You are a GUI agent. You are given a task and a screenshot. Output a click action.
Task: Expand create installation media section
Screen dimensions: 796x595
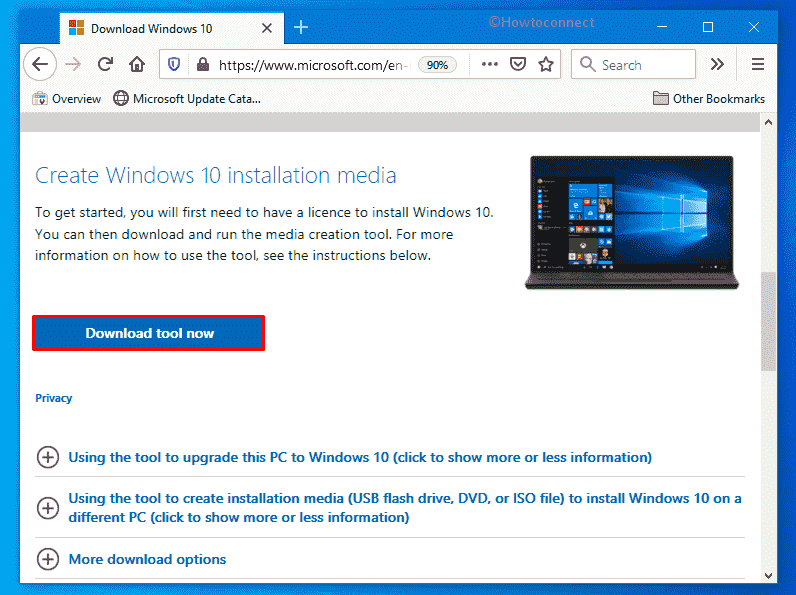point(405,508)
